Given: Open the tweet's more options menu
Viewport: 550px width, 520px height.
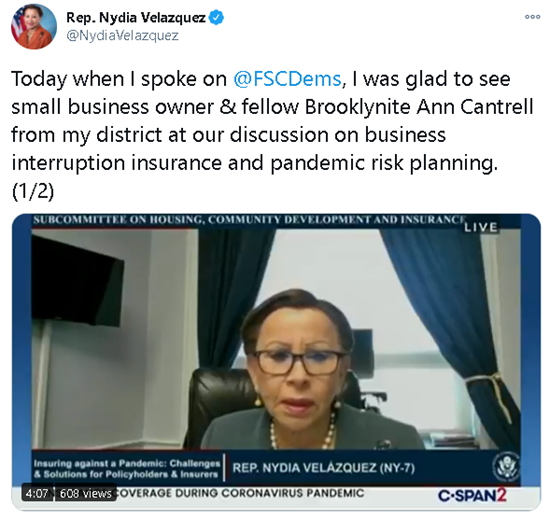Looking at the screenshot, I should [532, 17].
